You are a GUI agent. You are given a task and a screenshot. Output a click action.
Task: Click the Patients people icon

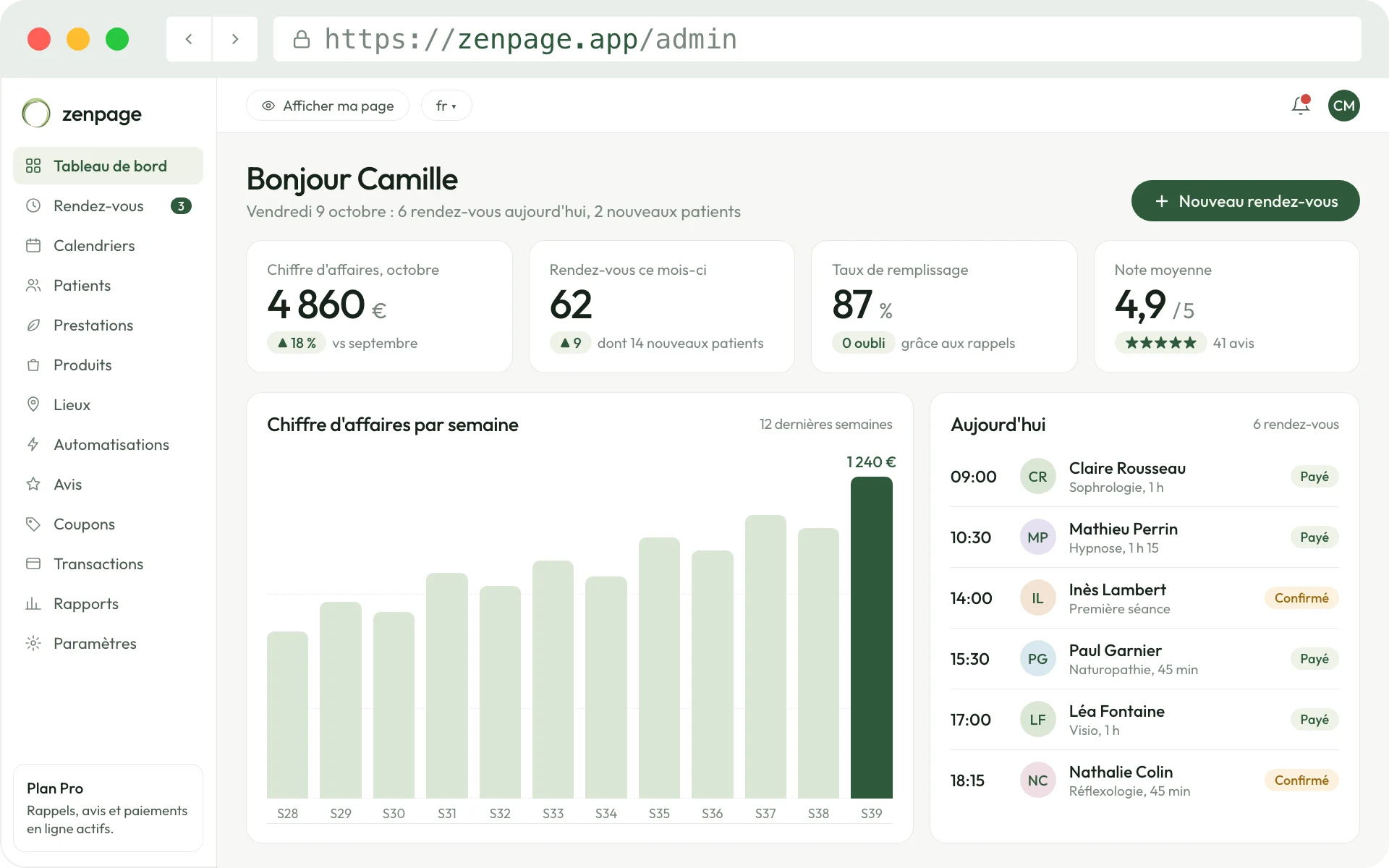[33, 286]
